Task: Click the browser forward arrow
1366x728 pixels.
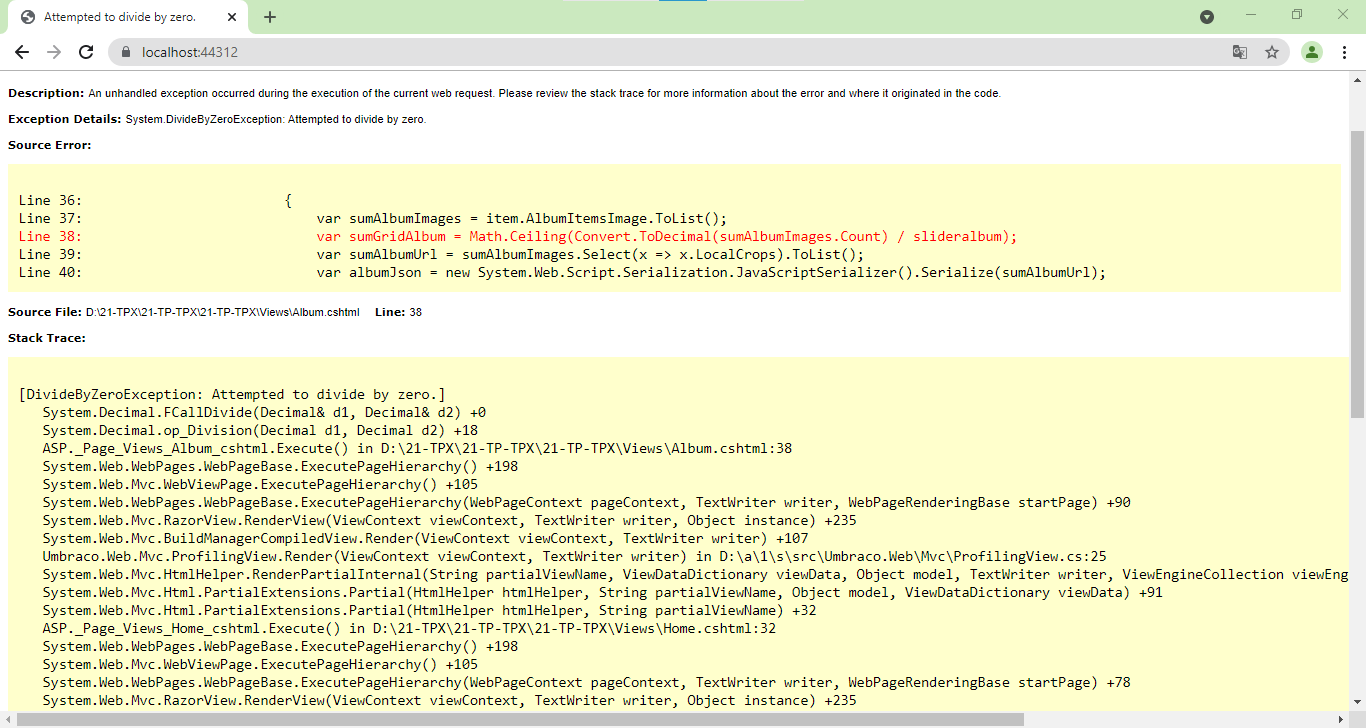Action: (54, 52)
